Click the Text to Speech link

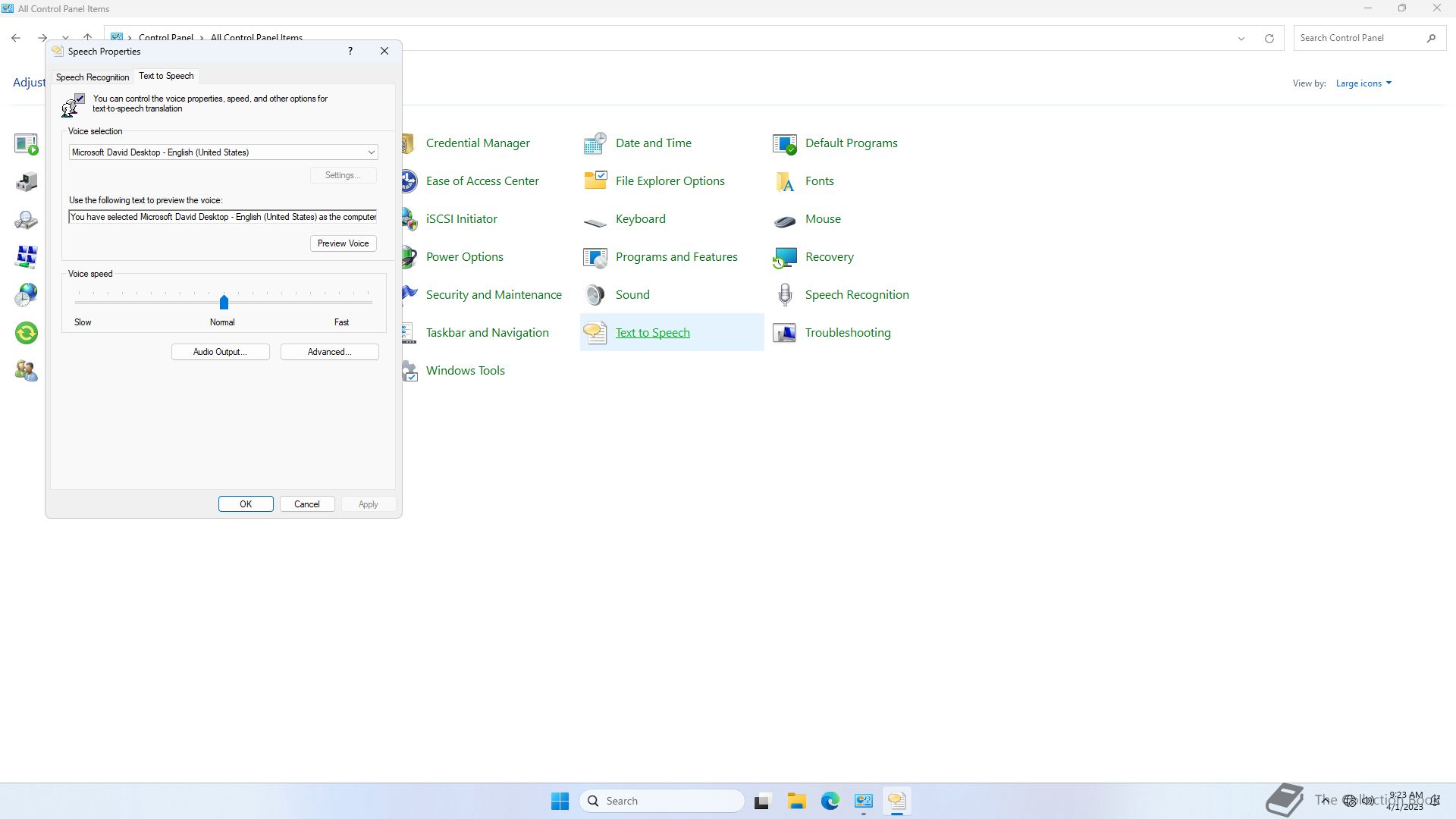[x=652, y=332]
